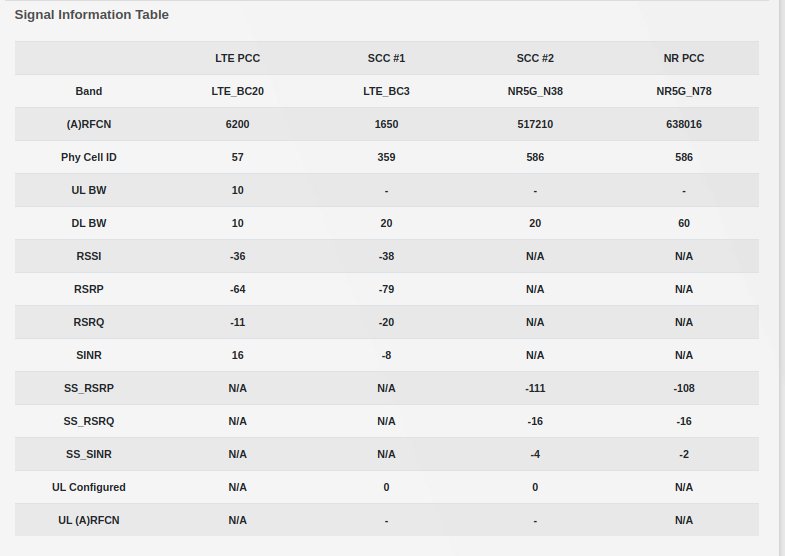Click the DL BW value 60
785x556 pixels.
coord(684,223)
